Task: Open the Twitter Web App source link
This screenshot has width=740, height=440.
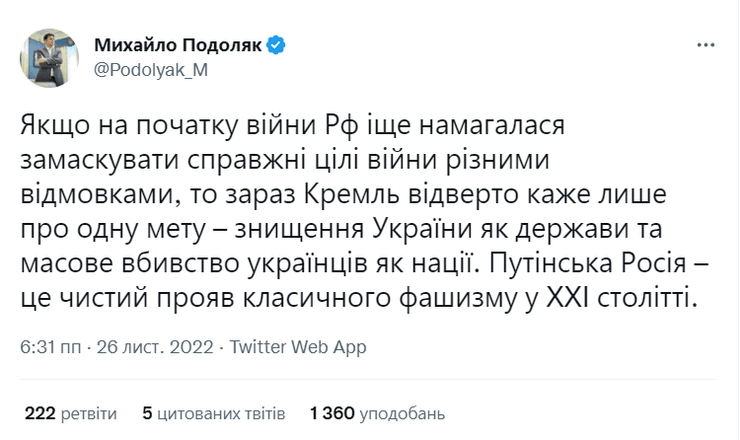Action: 298,348
